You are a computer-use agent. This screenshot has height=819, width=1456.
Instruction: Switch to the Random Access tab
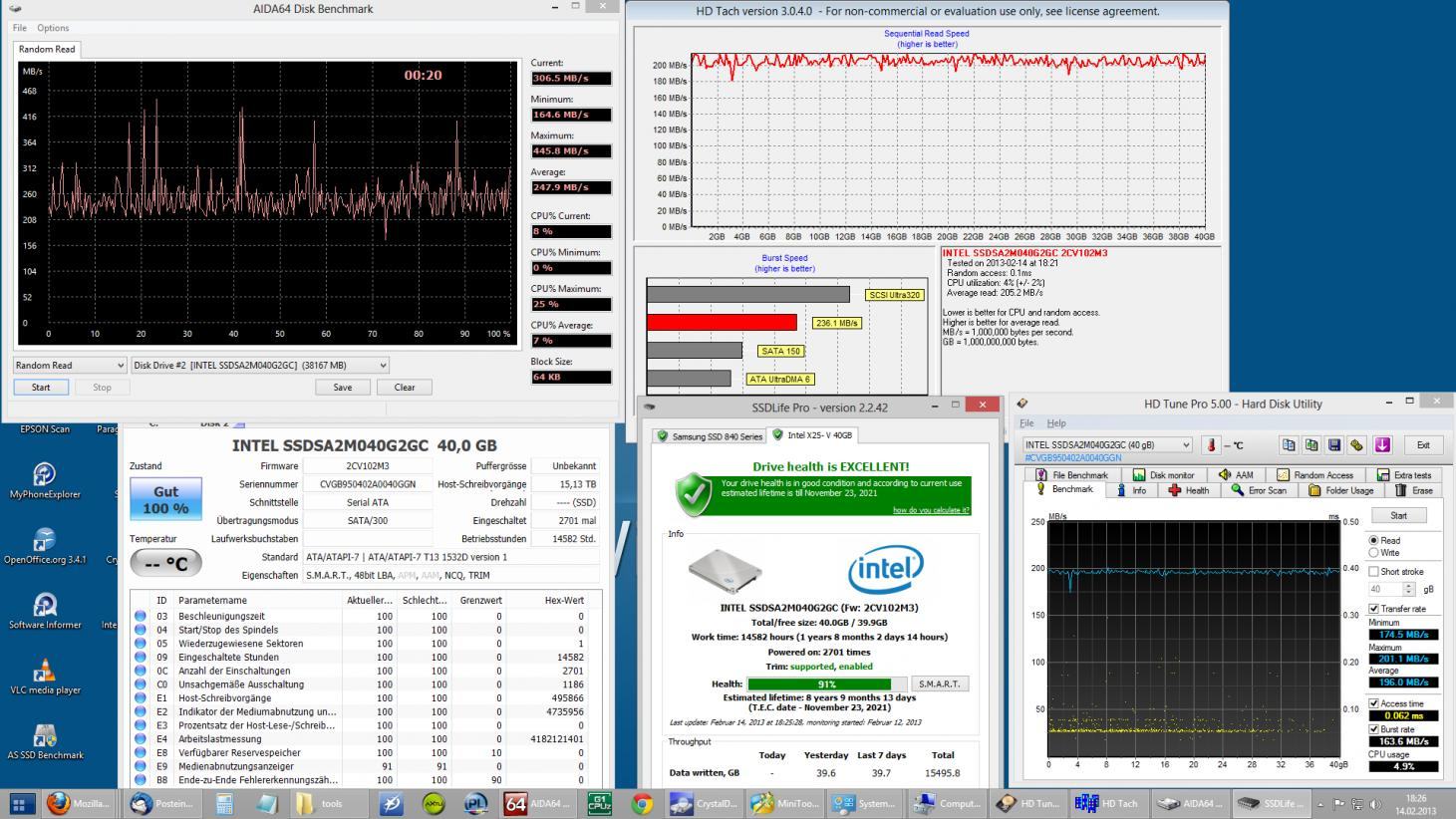[x=1314, y=475]
